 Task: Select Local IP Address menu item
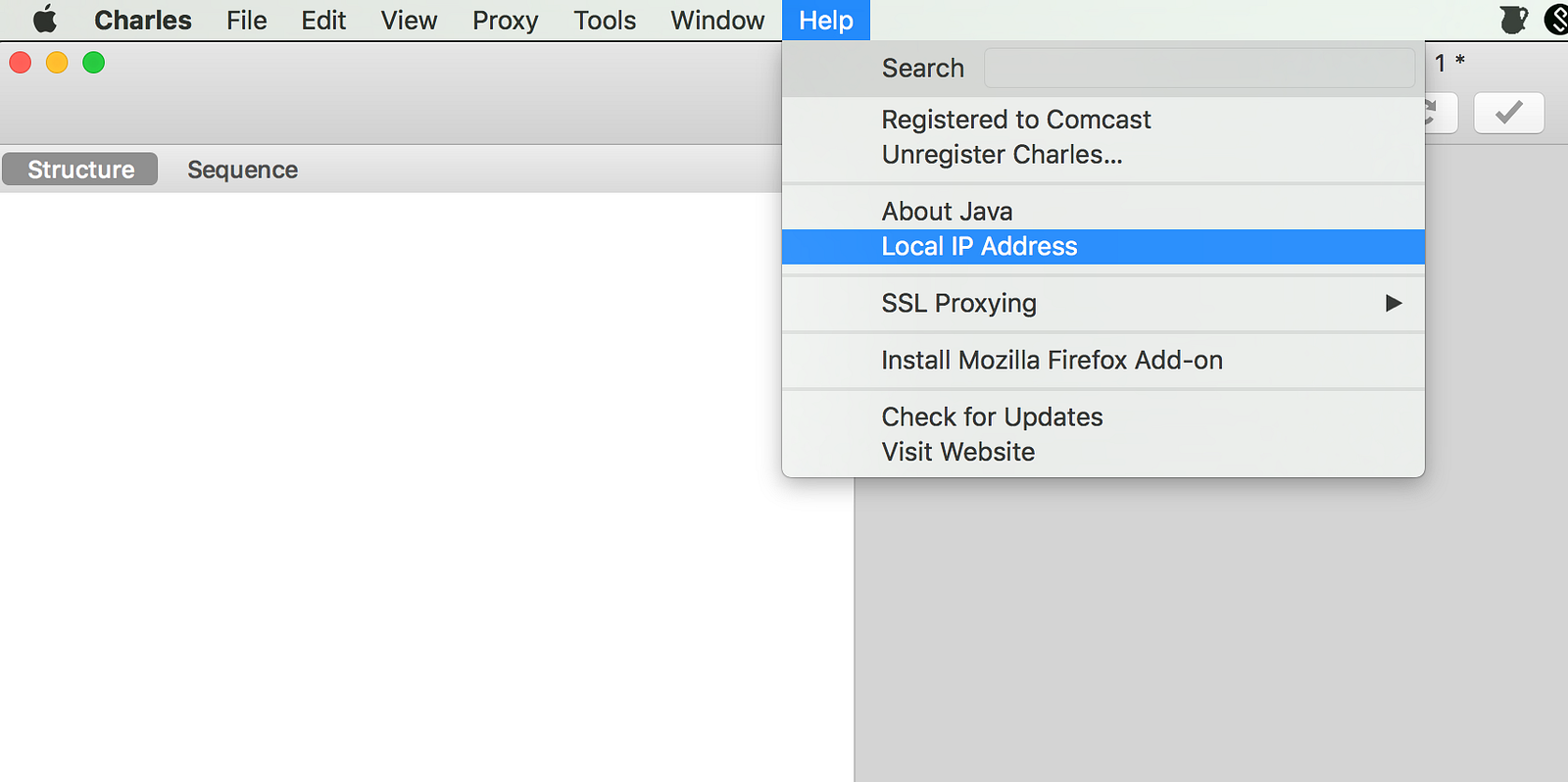click(x=979, y=247)
